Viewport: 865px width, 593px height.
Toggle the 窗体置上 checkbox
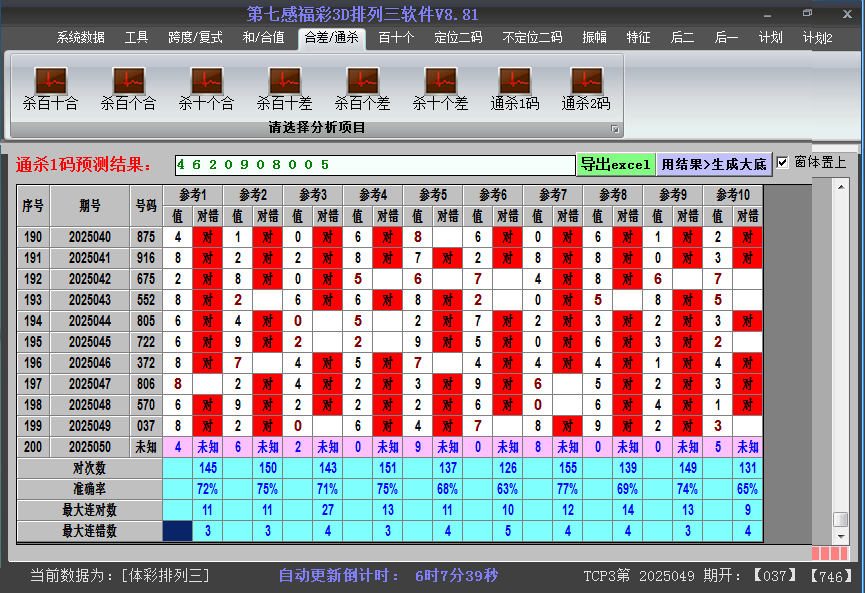point(782,163)
